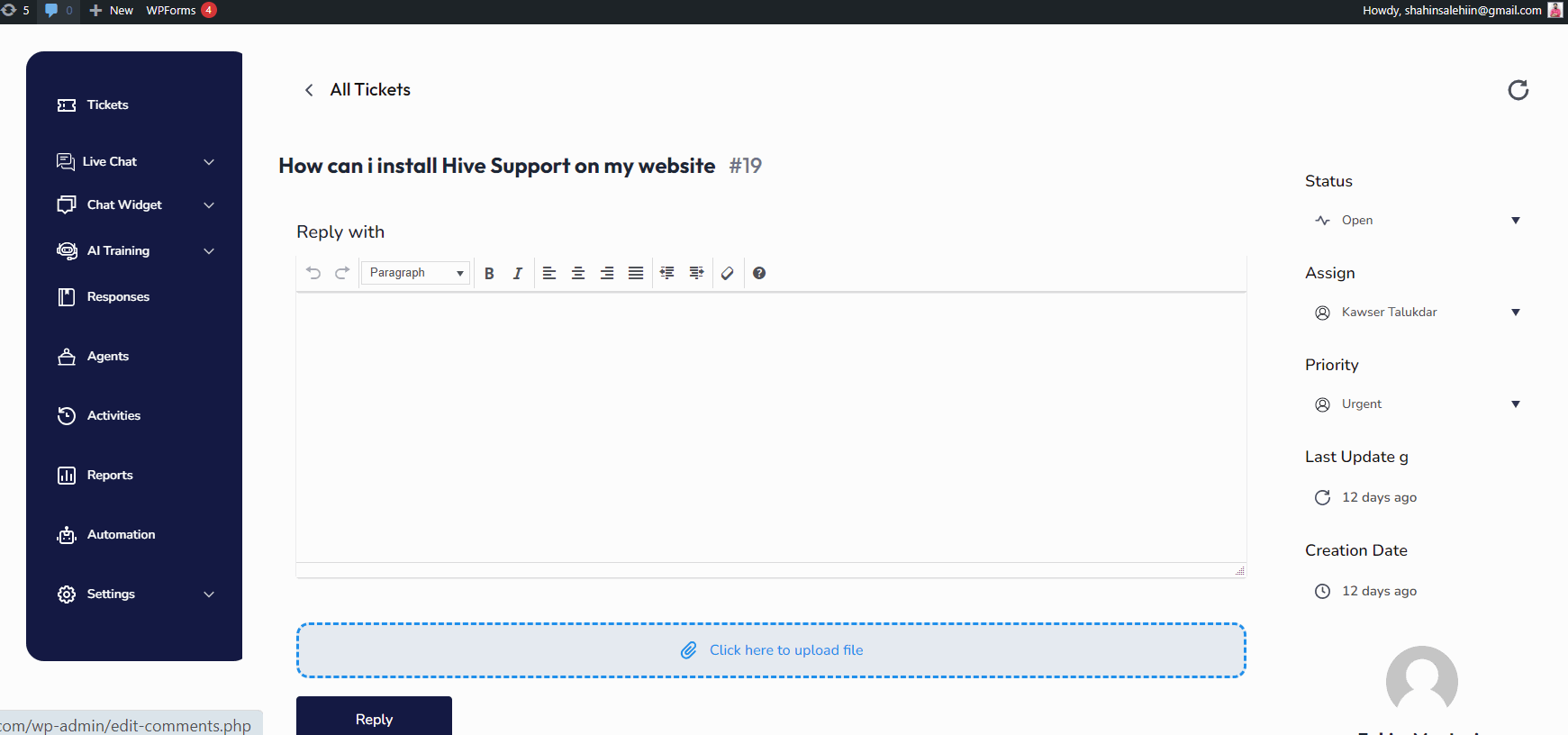The image size is (1568, 735).
Task: Click the back arrow beside All Tickets
Action: [x=309, y=90]
